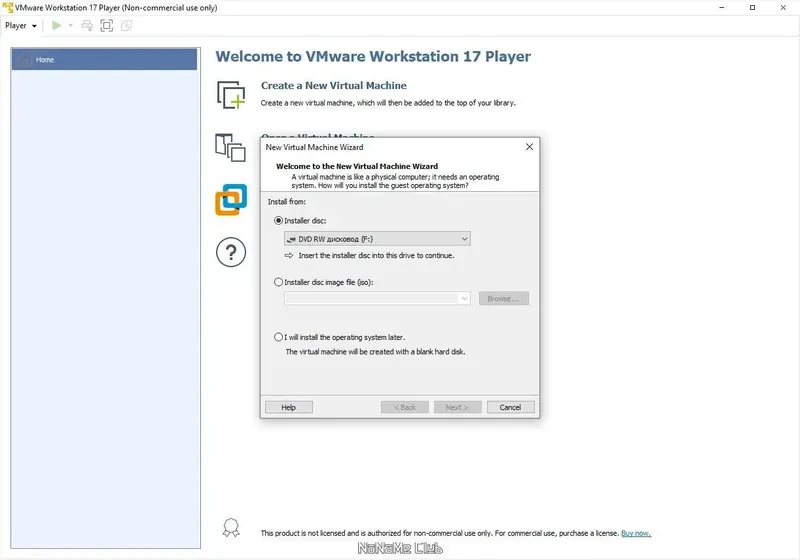Screen dimensions: 800x560
Task: Click the Back button in wizard
Action: (x=405, y=407)
